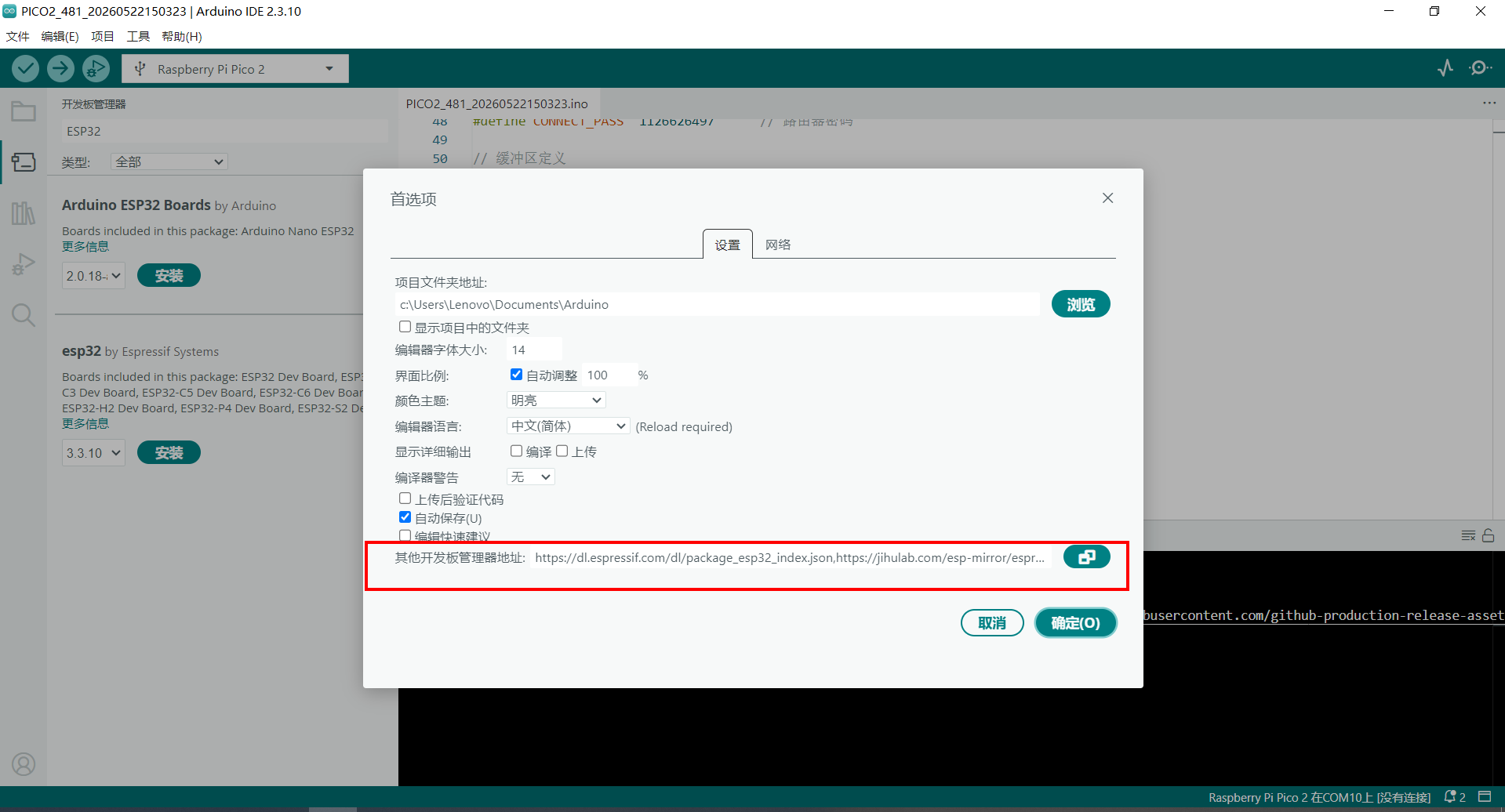Click additional boards manager URLs field
Screen dimensions: 1505x812
(x=791, y=557)
